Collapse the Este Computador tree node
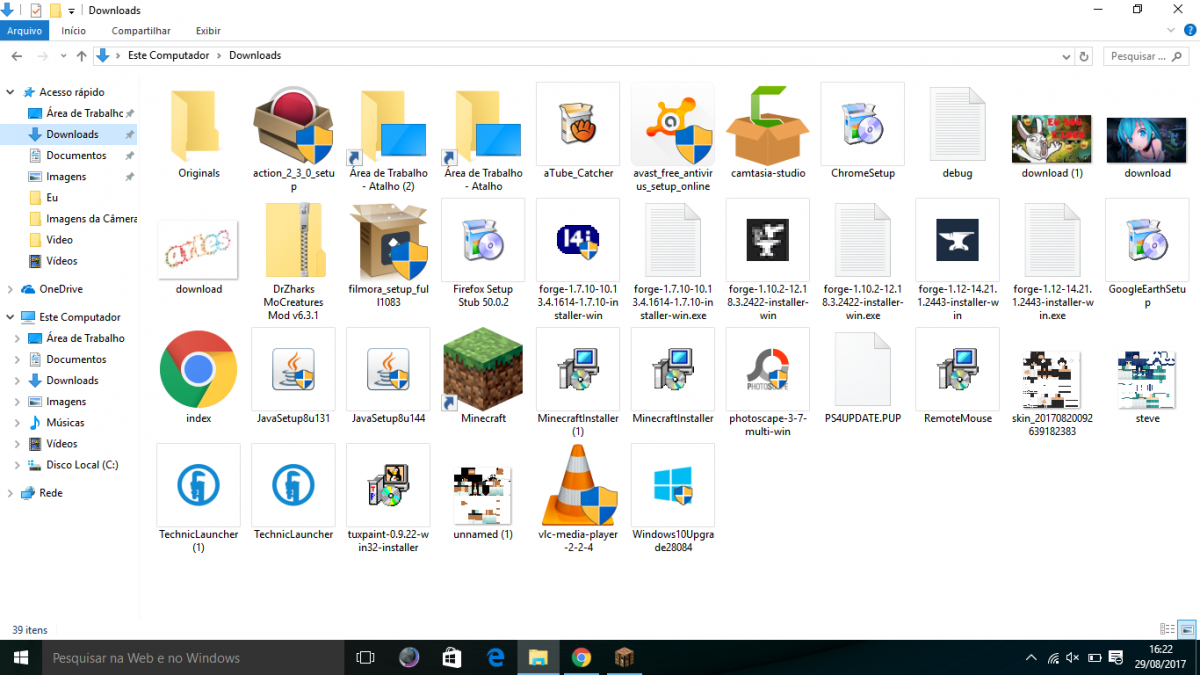The height and width of the screenshot is (675, 1200). [x=10, y=317]
